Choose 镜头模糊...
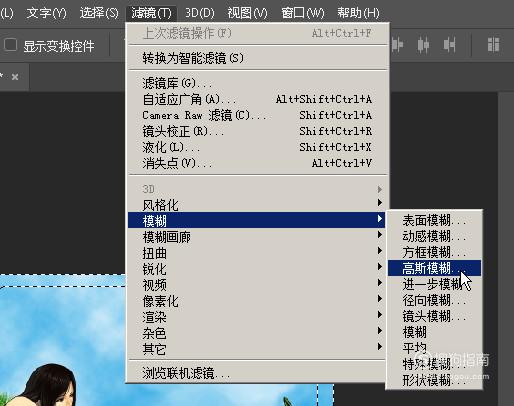Viewport: 514px width, 406px height. pyautogui.click(x=434, y=316)
